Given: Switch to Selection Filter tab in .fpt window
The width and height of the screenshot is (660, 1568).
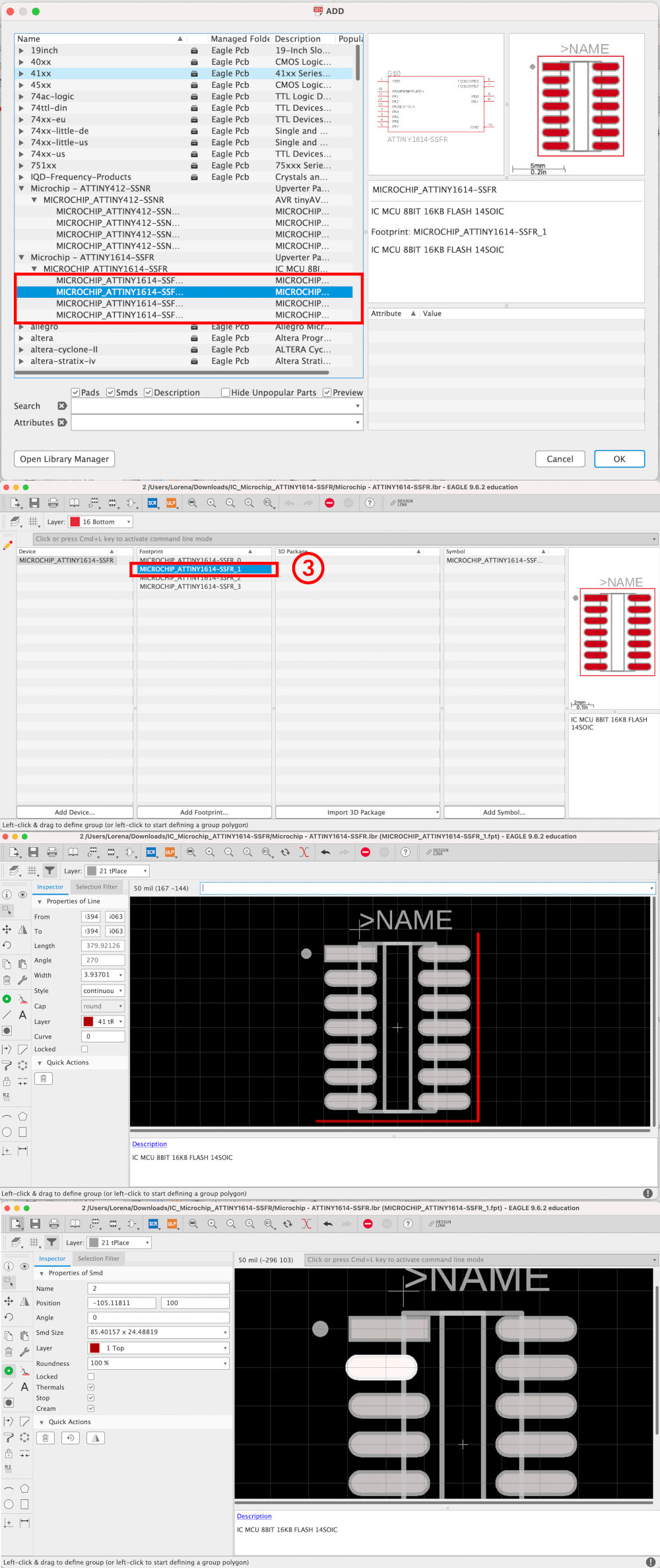Looking at the screenshot, I should [98, 1258].
